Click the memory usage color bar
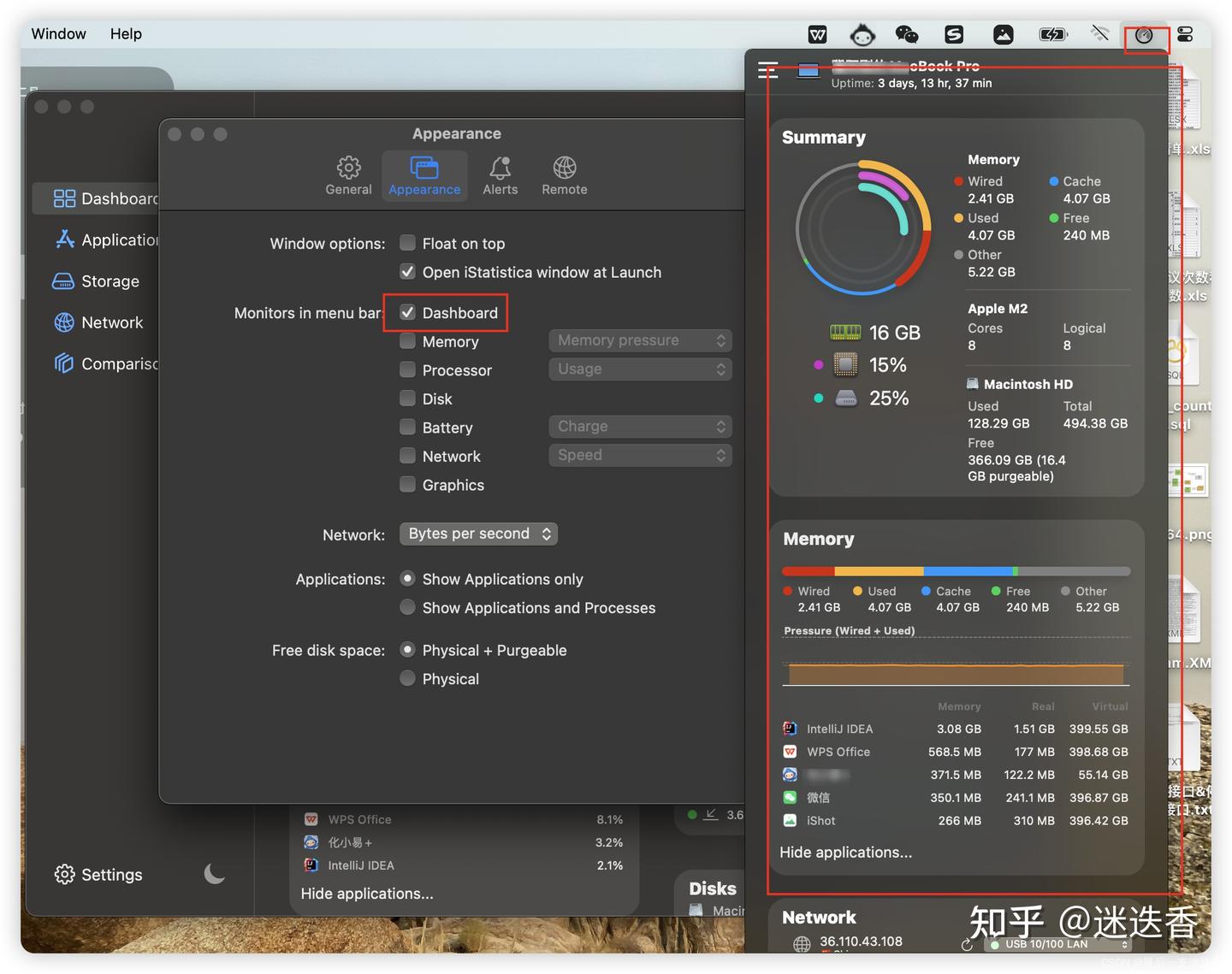 click(956, 570)
